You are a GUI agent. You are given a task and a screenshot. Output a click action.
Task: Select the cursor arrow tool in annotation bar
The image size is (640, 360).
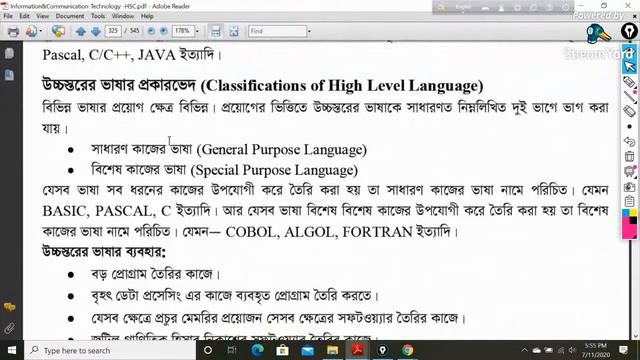(629, 66)
